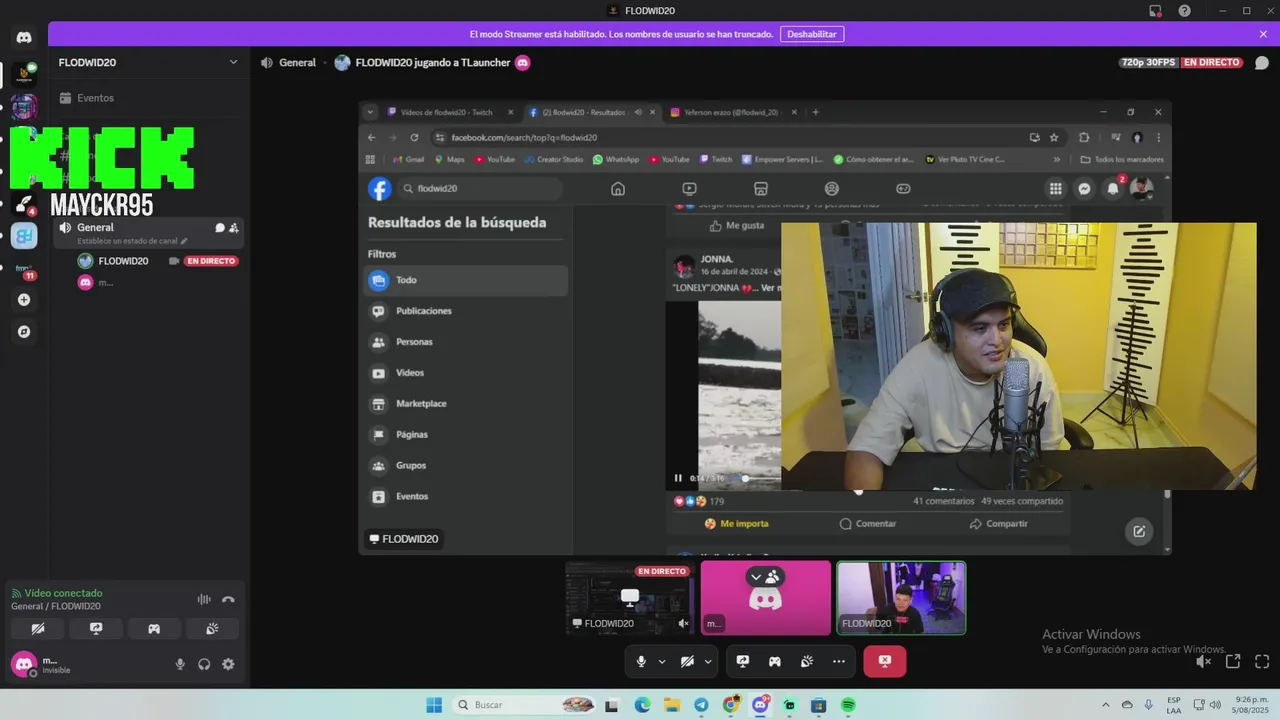1280x720 pixels.
Task: Create an invite for the General channel
Action: pyautogui.click(x=234, y=228)
